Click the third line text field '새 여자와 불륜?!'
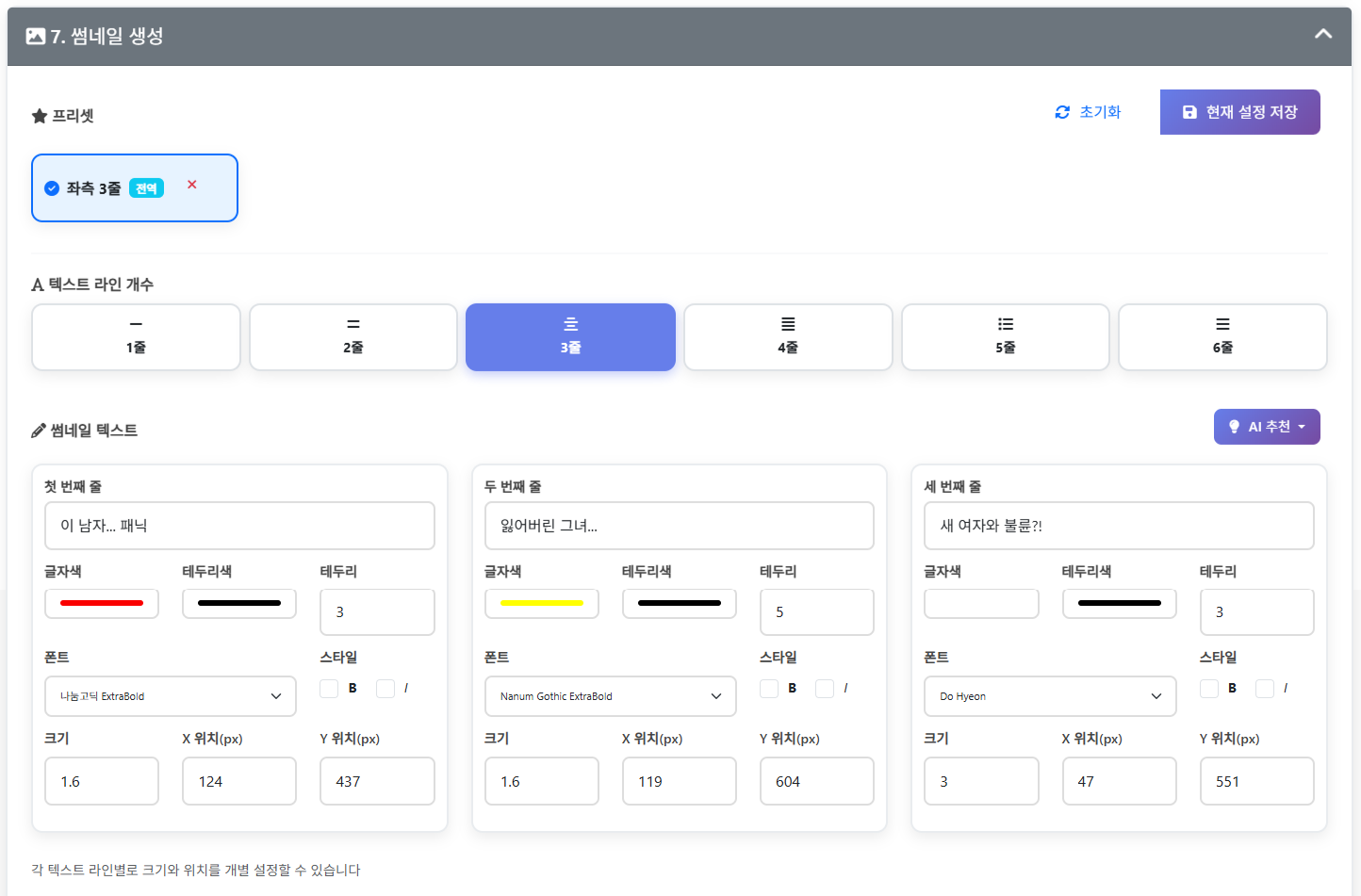Image resolution: width=1361 pixels, height=896 pixels. [x=1119, y=526]
